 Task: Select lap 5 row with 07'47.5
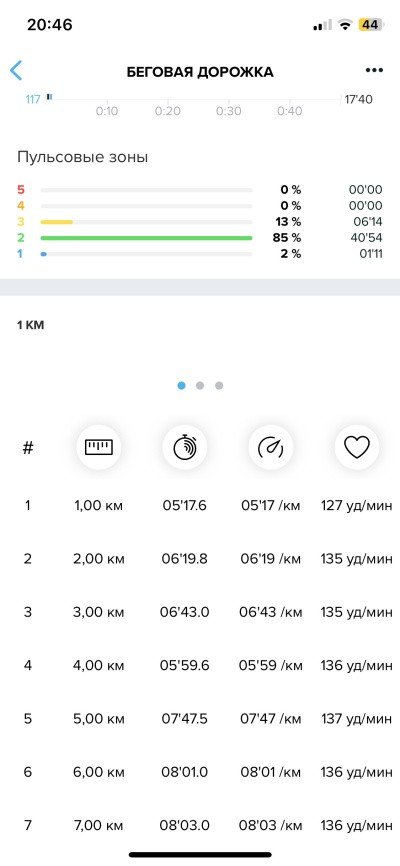pyautogui.click(x=200, y=719)
